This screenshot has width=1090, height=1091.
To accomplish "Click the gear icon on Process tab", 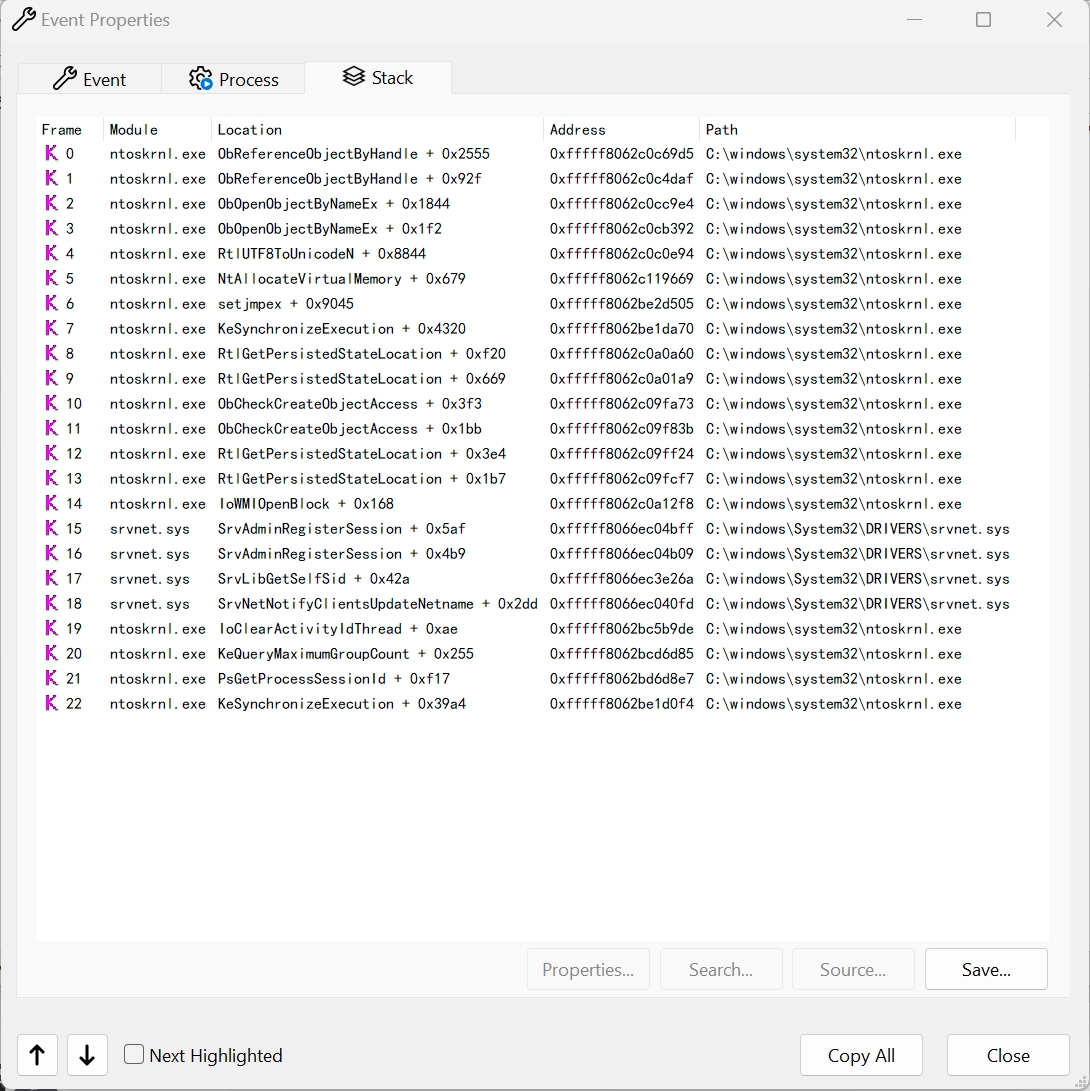I will (x=201, y=79).
